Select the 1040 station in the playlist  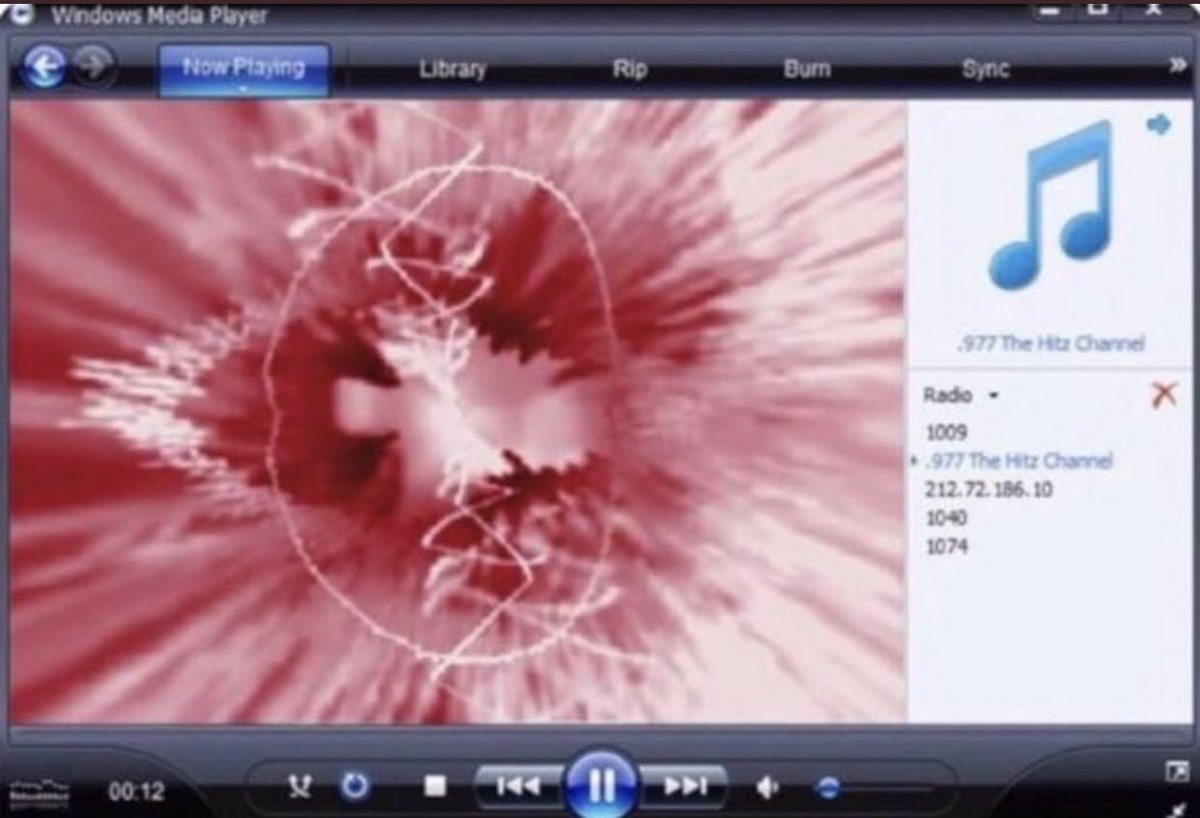click(x=946, y=518)
